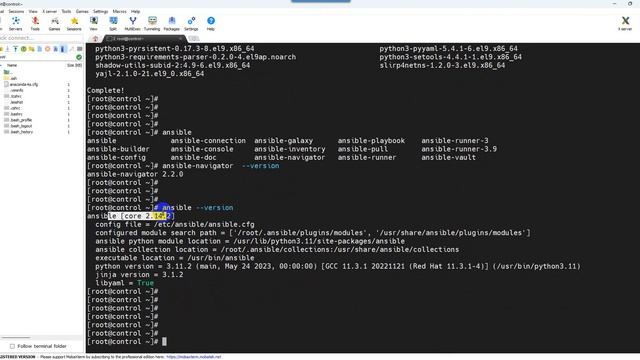Focus the Quick connect search field
The height and width of the screenshot is (360, 640).
coord(41,38)
